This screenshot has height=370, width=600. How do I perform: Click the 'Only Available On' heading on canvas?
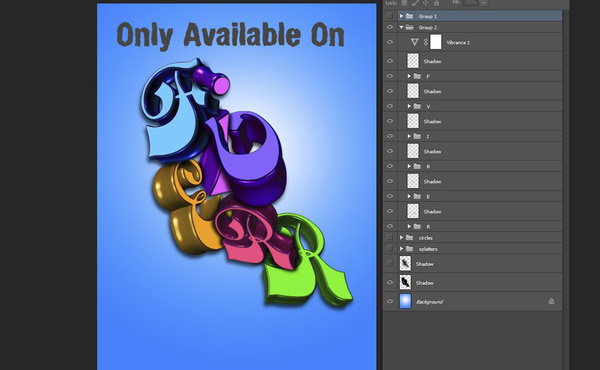coord(230,35)
